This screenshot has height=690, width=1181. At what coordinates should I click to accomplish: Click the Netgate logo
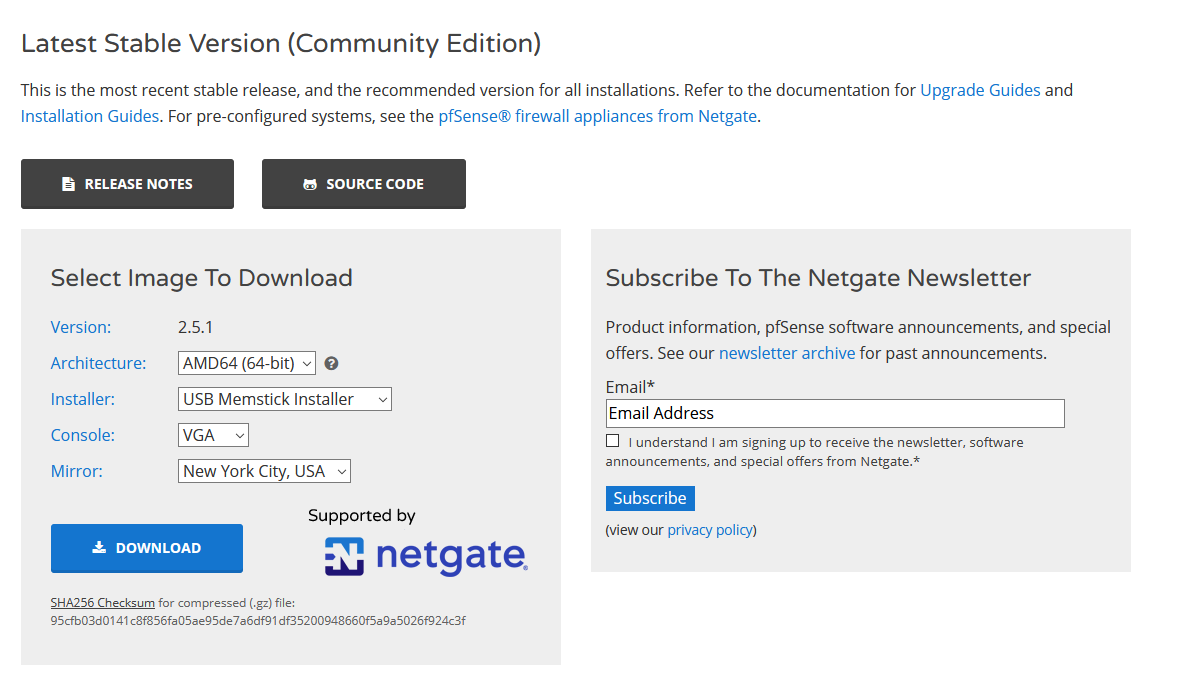click(426, 557)
